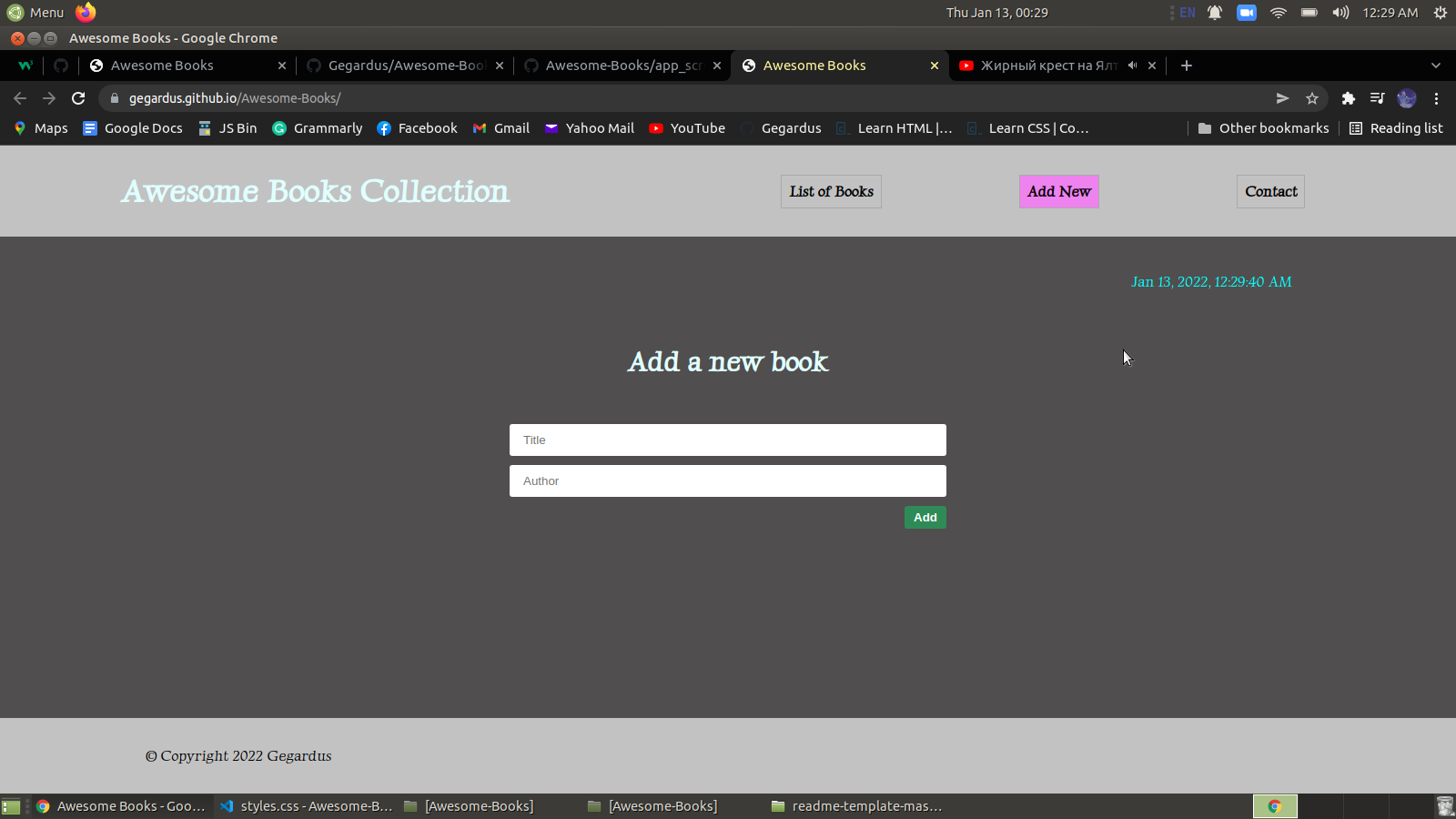This screenshot has width=1456, height=819.
Task: Open the Facebook bookmark
Action: [x=417, y=128]
